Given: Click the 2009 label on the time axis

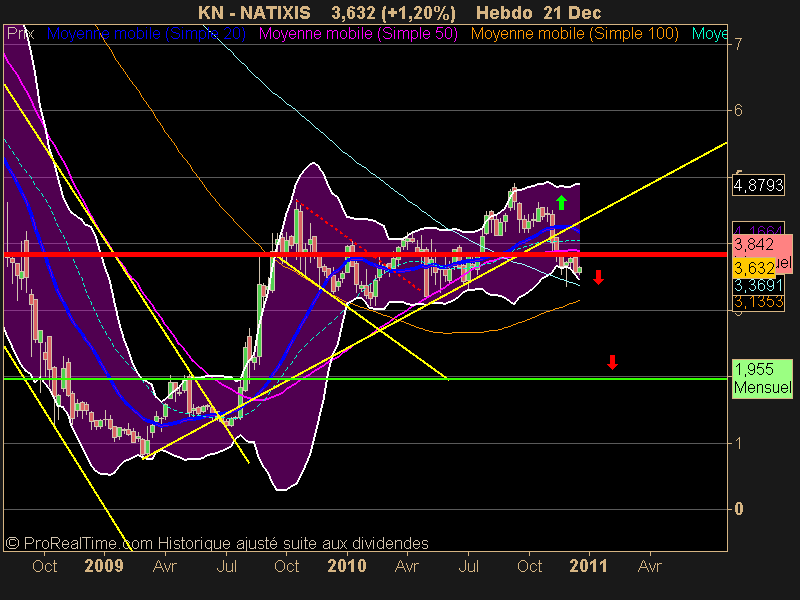Looking at the screenshot, I should pyautogui.click(x=104, y=566).
